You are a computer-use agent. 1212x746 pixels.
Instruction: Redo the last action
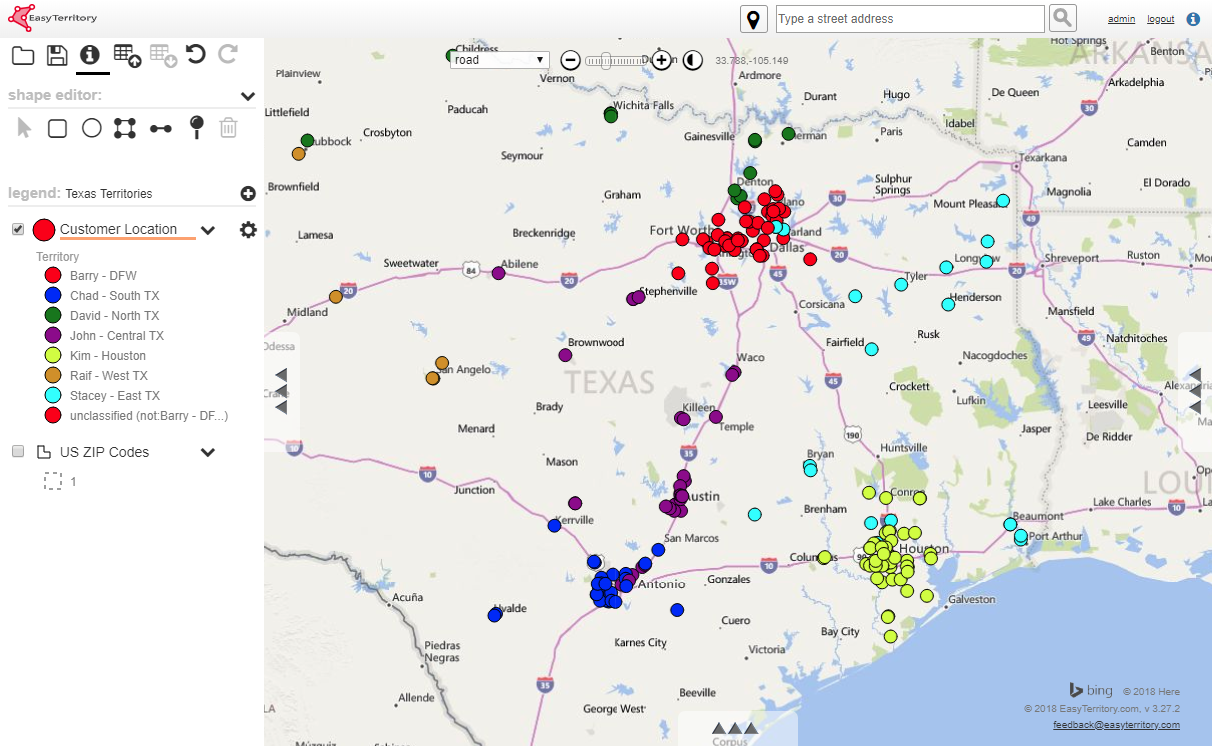228,55
